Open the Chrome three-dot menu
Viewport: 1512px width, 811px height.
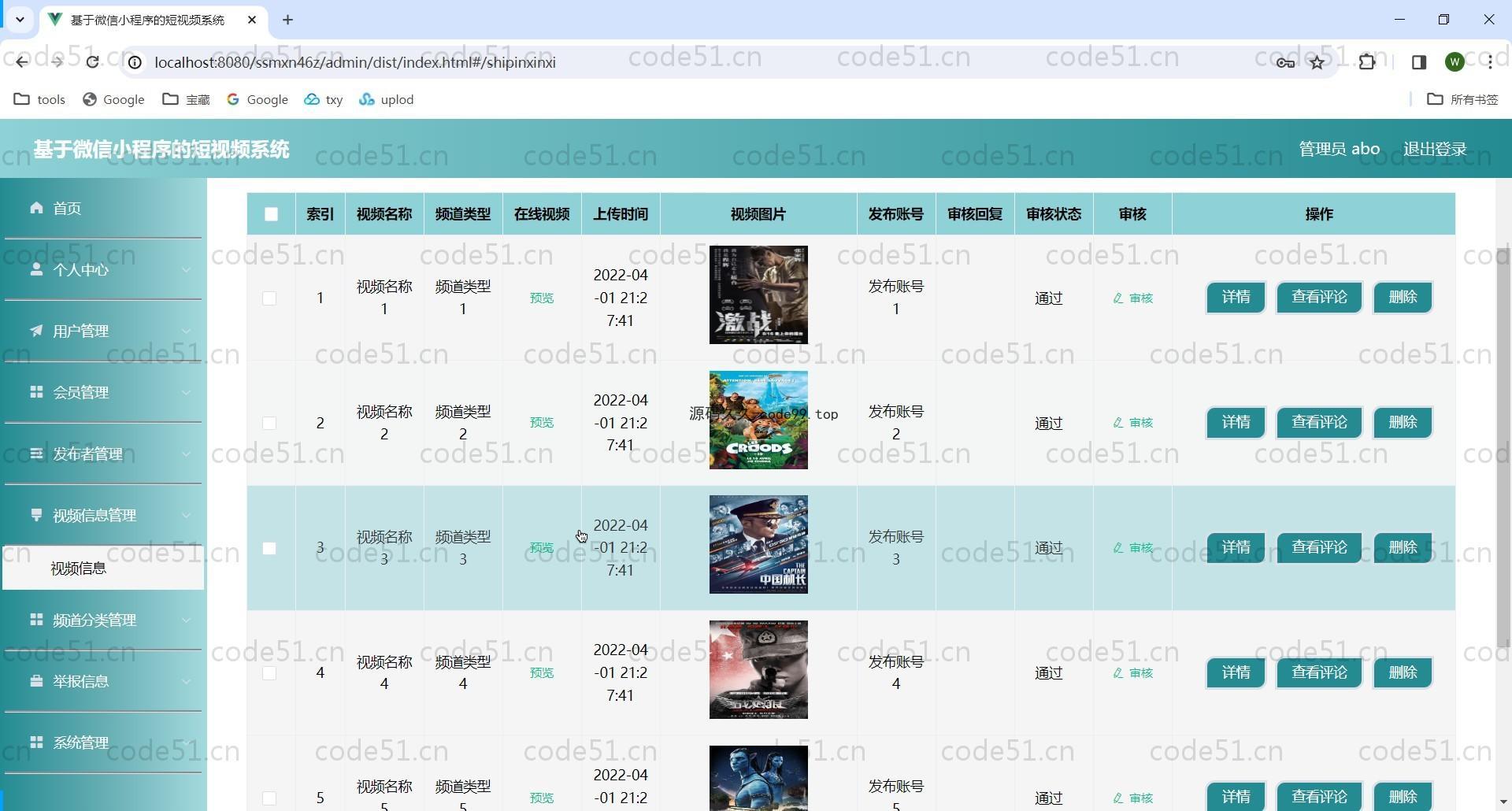point(1490,62)
